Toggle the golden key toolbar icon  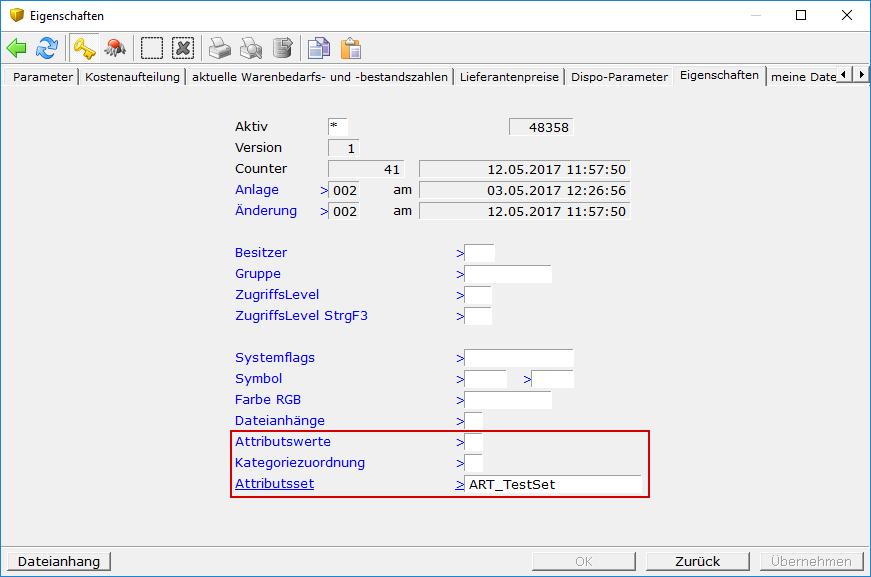tap(82, 48)
